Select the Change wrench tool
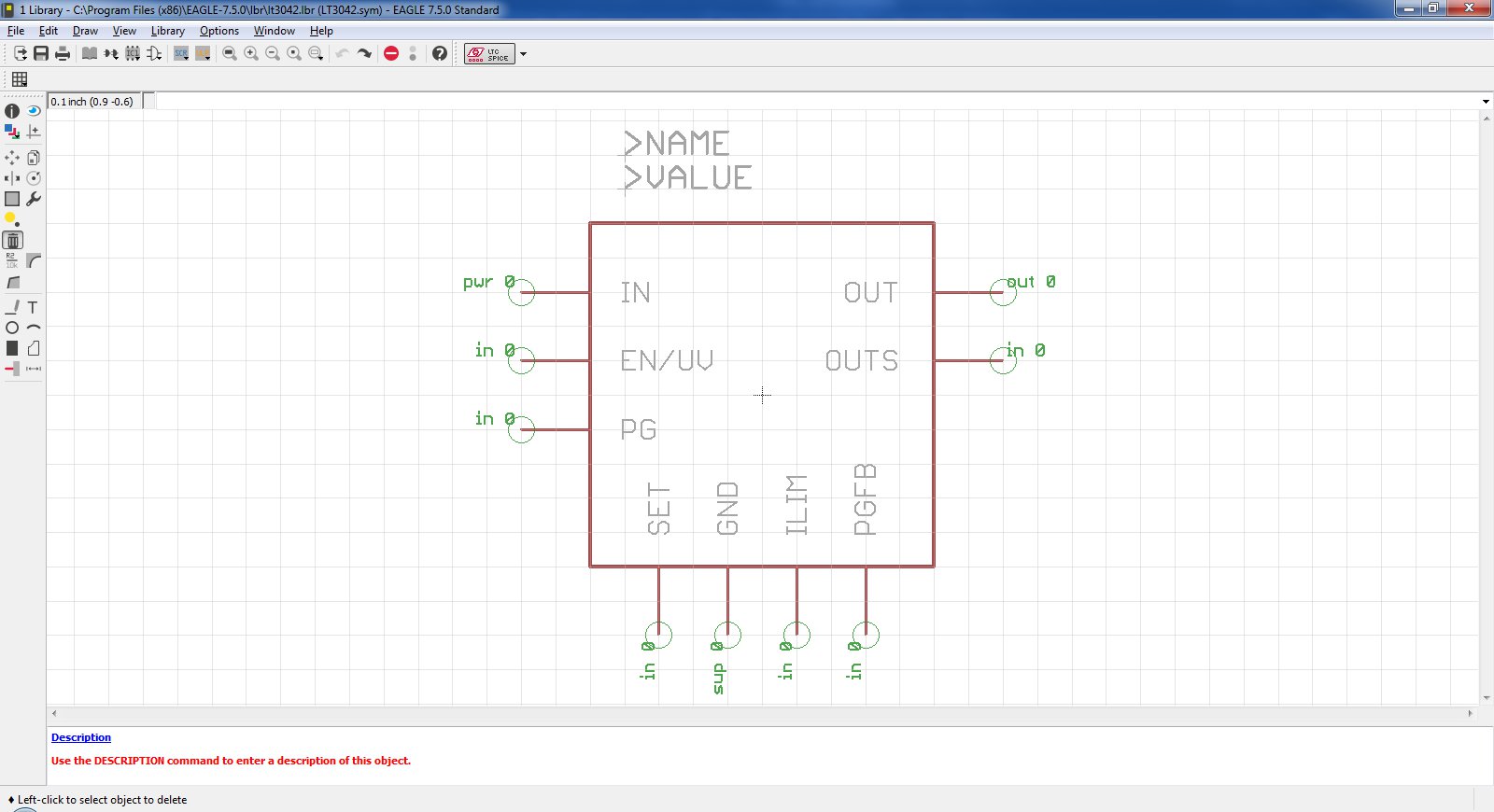The width and height of the screenshot is (1494, 812). point(34,199)
